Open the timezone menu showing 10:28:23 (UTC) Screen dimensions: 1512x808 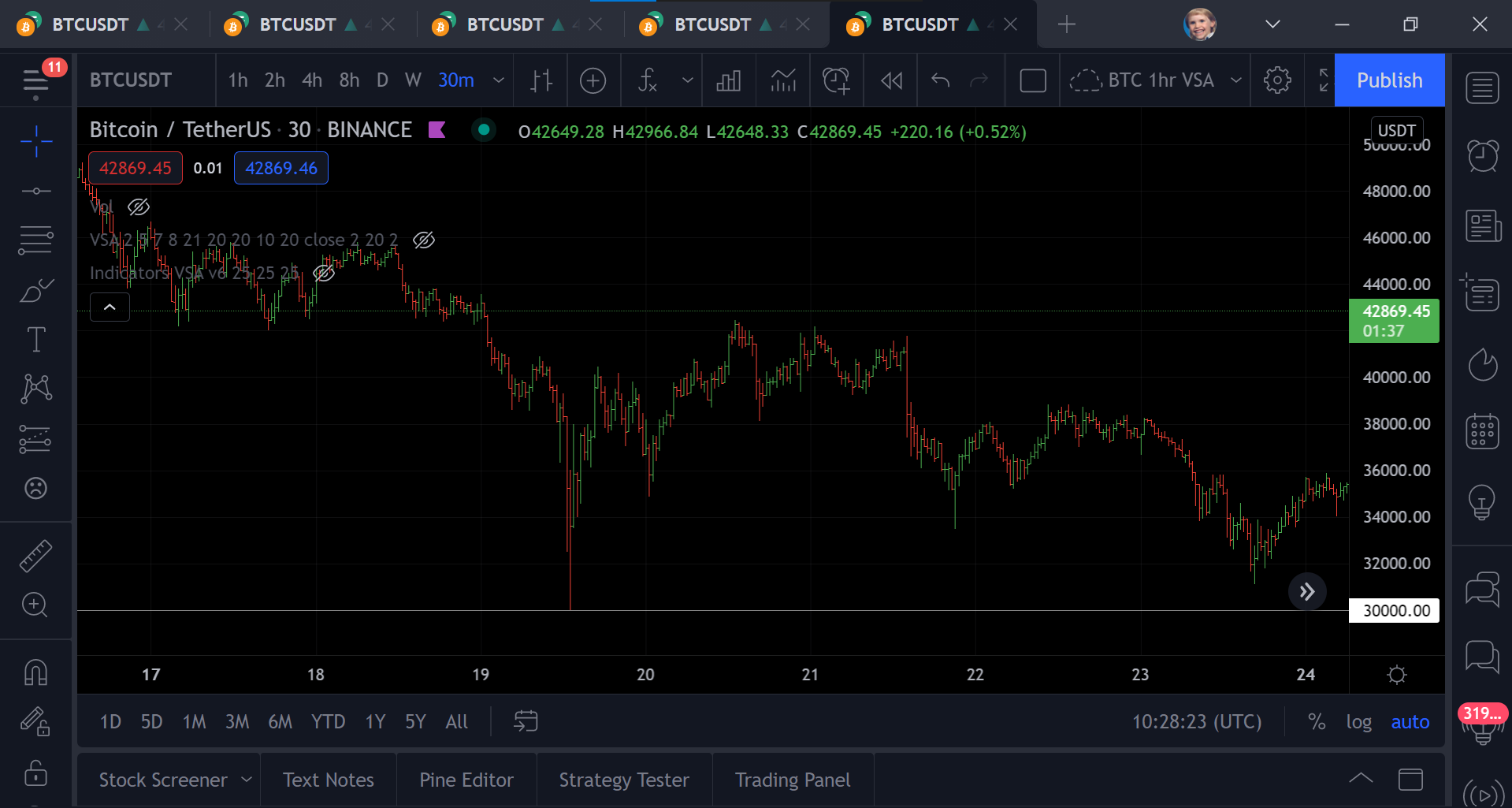pyautogui.click(x=1197, y=722)
